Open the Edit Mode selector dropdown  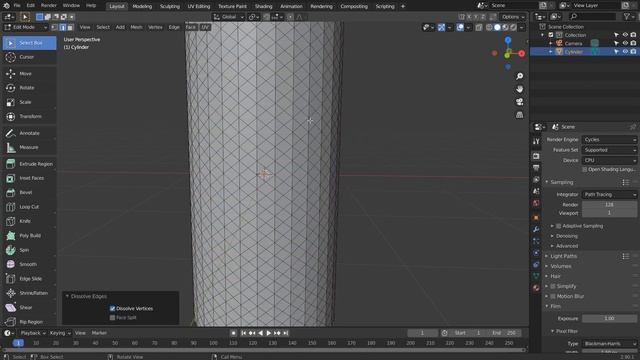click(x=26, y=27)
